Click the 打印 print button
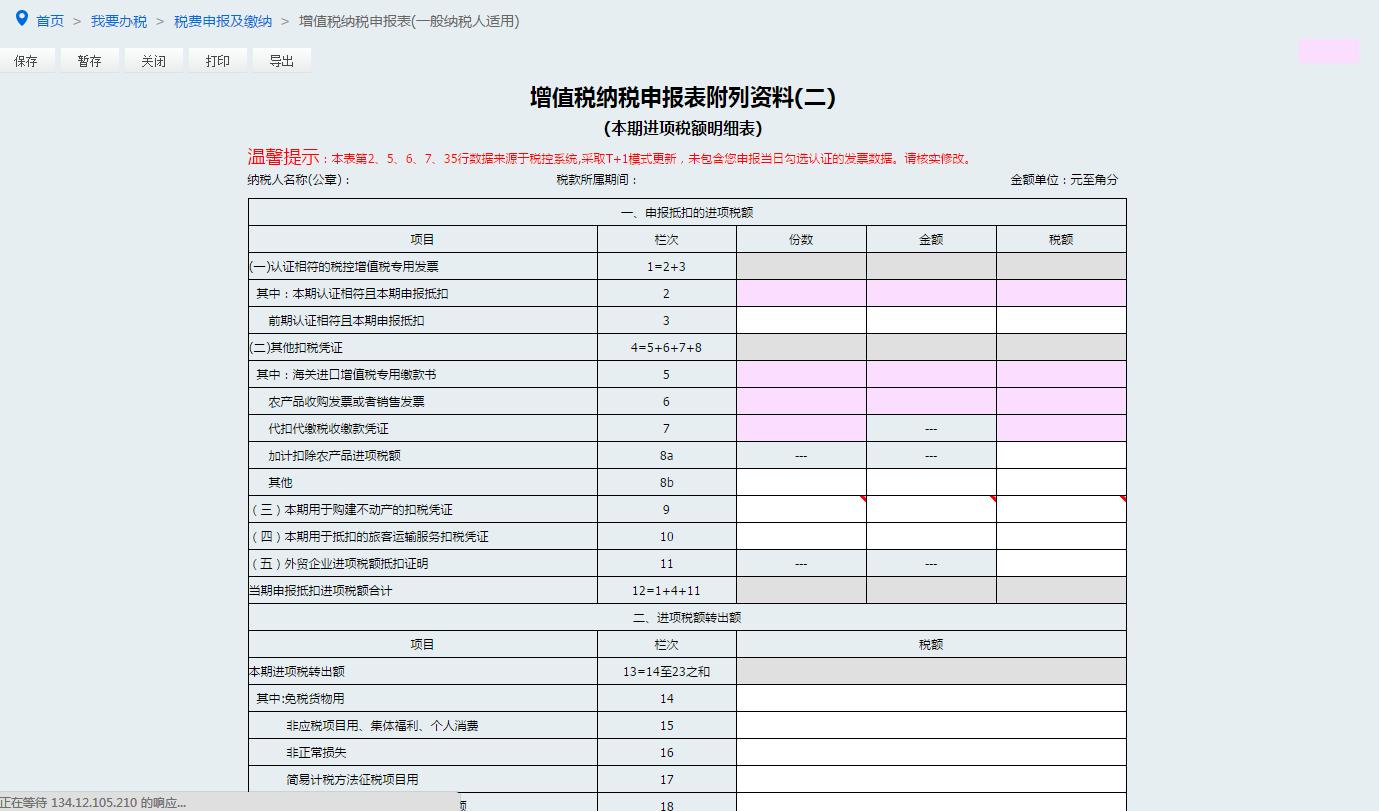The image size is (1379, 811). tap(217, 60)
